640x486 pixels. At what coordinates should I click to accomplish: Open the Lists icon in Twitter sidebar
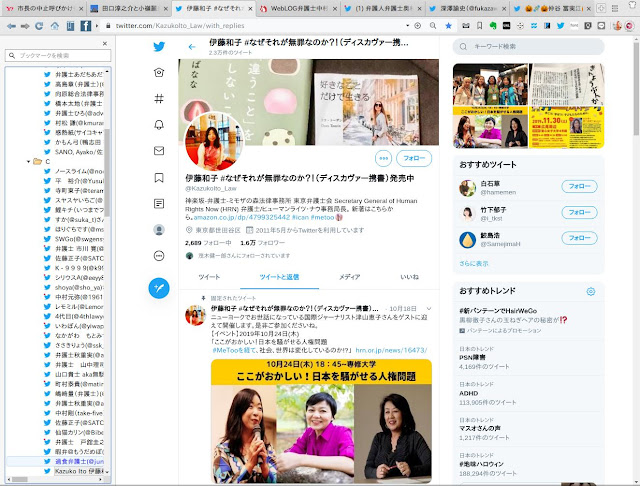[159, 204]
